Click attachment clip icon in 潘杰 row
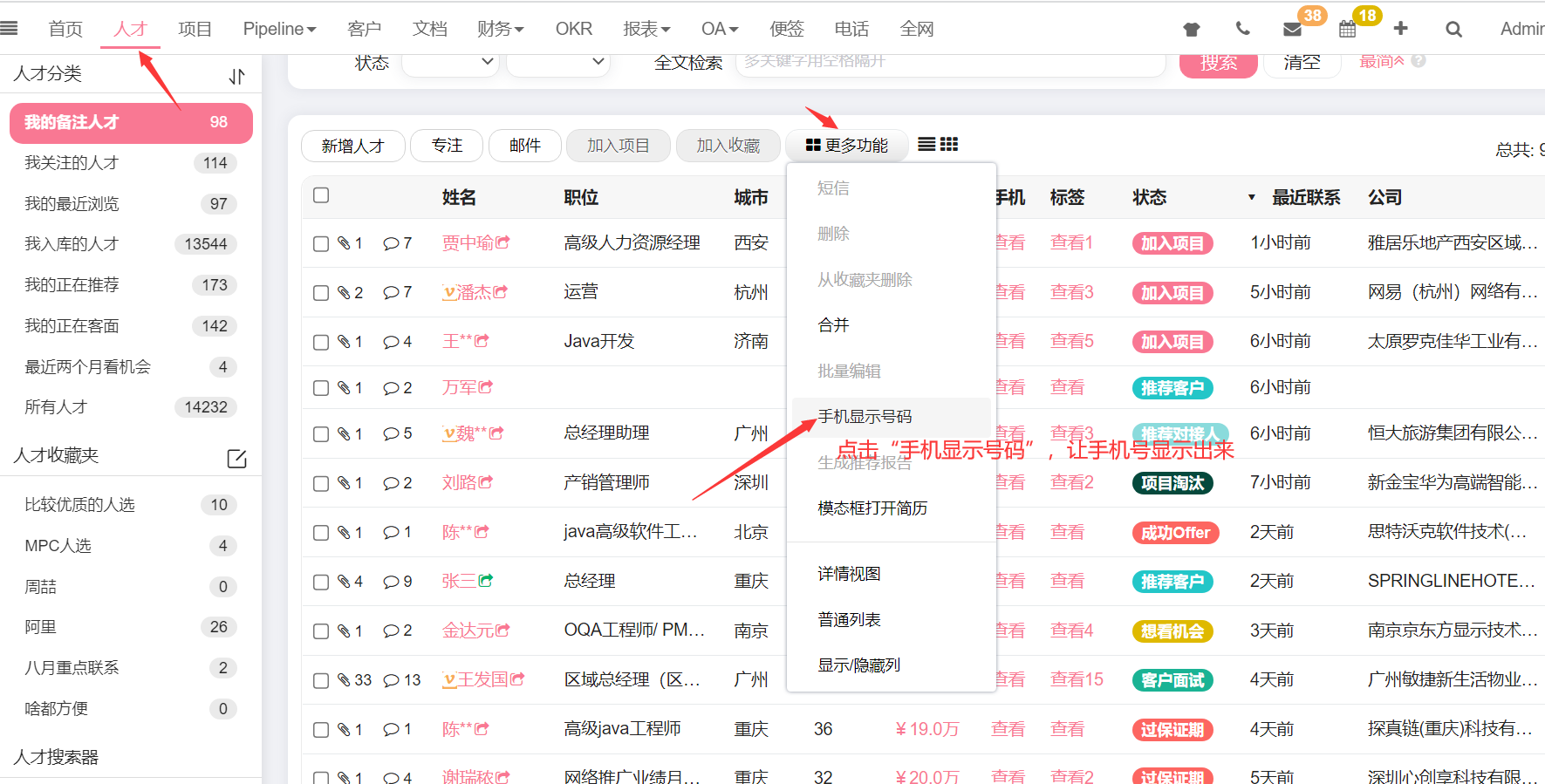Viewport: 1545px width, 784px height. 344,292
